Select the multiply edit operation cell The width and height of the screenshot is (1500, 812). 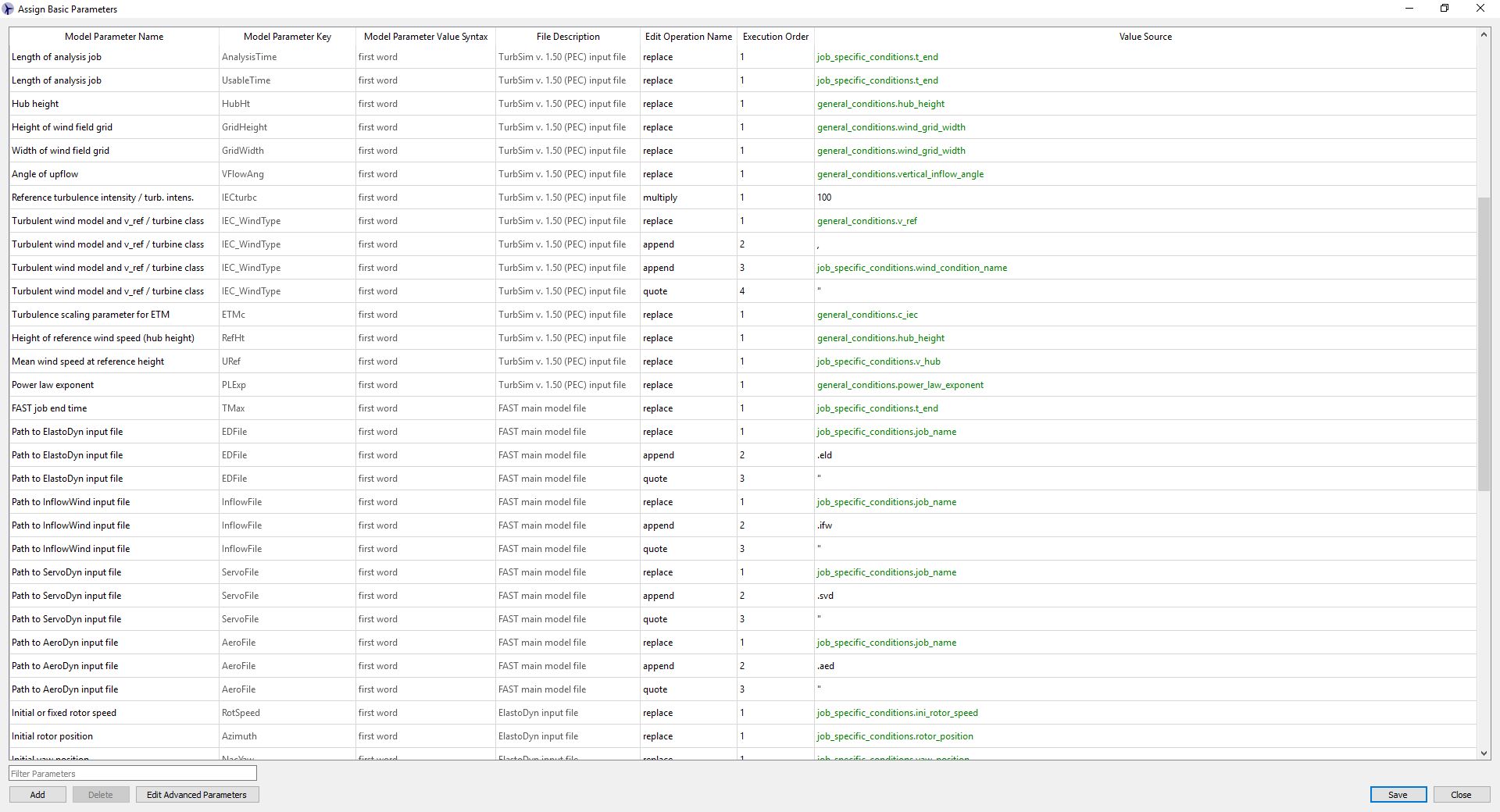[x=660, y=198]
